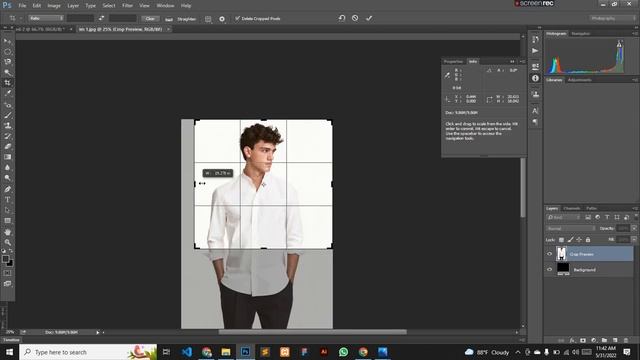Viewport: 640px width, 360px height.
Task: Select the Brush tool
Action: pyautogui.click(x=7, y=116)
